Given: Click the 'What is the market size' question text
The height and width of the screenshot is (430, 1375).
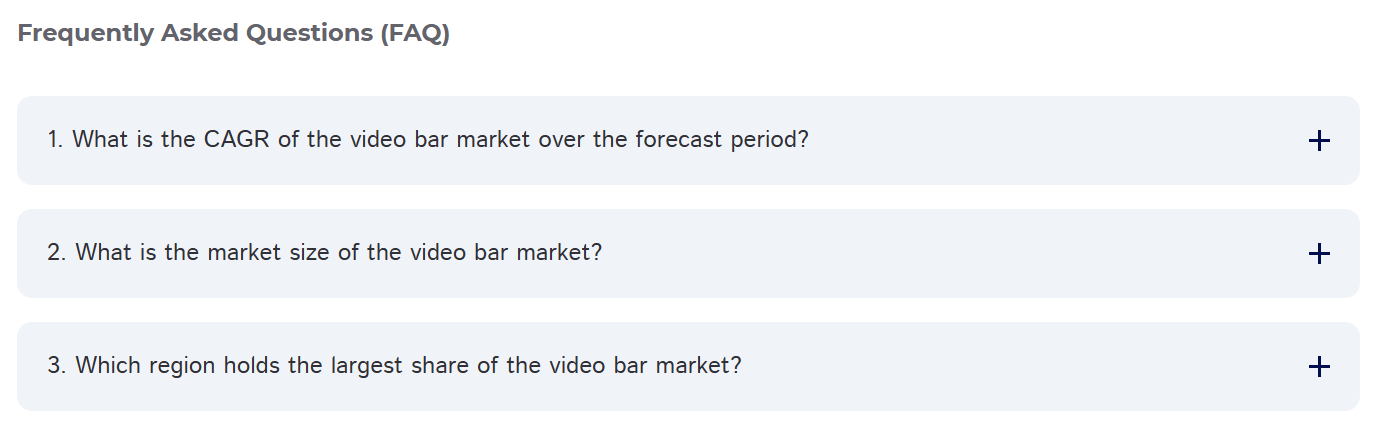Looking at the screenshot, I should pyautogui.click(x=325, y=253).
